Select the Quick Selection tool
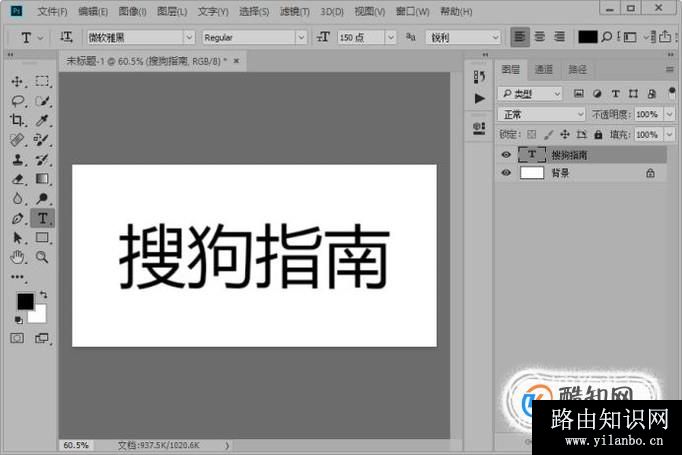 click(42, 101)
